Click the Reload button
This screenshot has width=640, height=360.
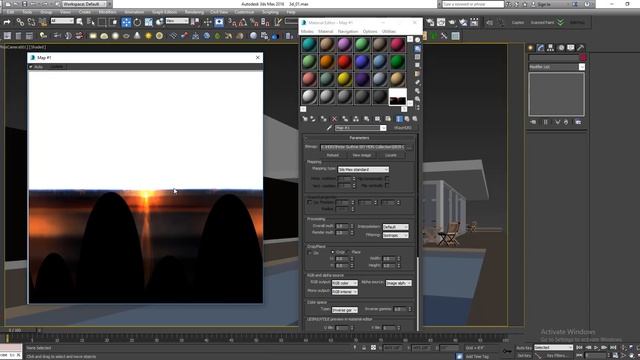point(332,155)
